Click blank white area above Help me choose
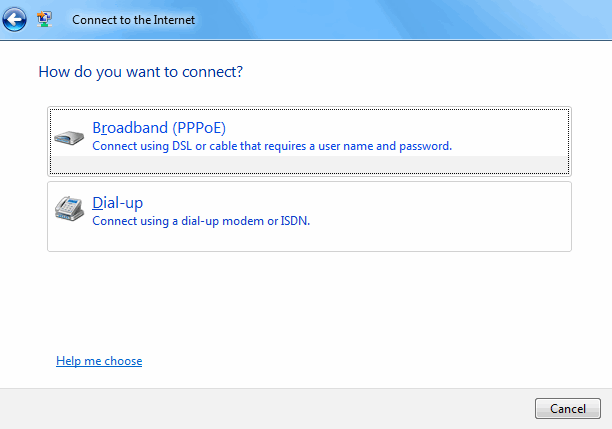This screenshot has height=429, width=612. pyautogui.click(x=304, y=304)
